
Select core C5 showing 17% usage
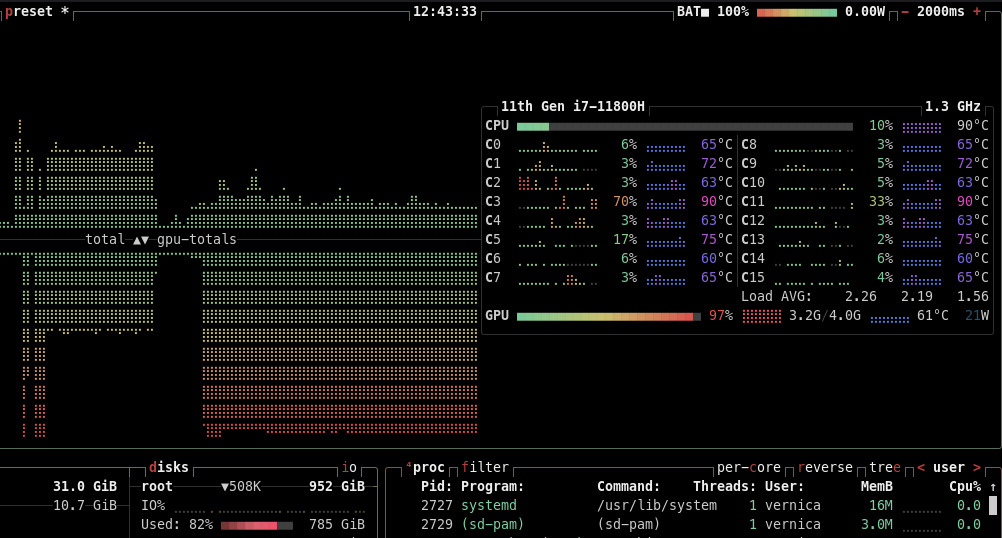tap(608, 240)
